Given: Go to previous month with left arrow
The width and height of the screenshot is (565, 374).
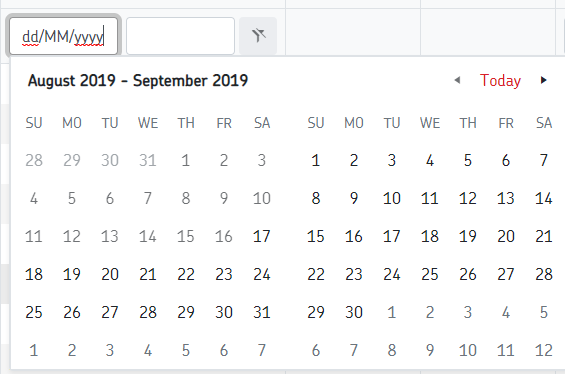Looking at the screenshot, I should pos(457,80).
